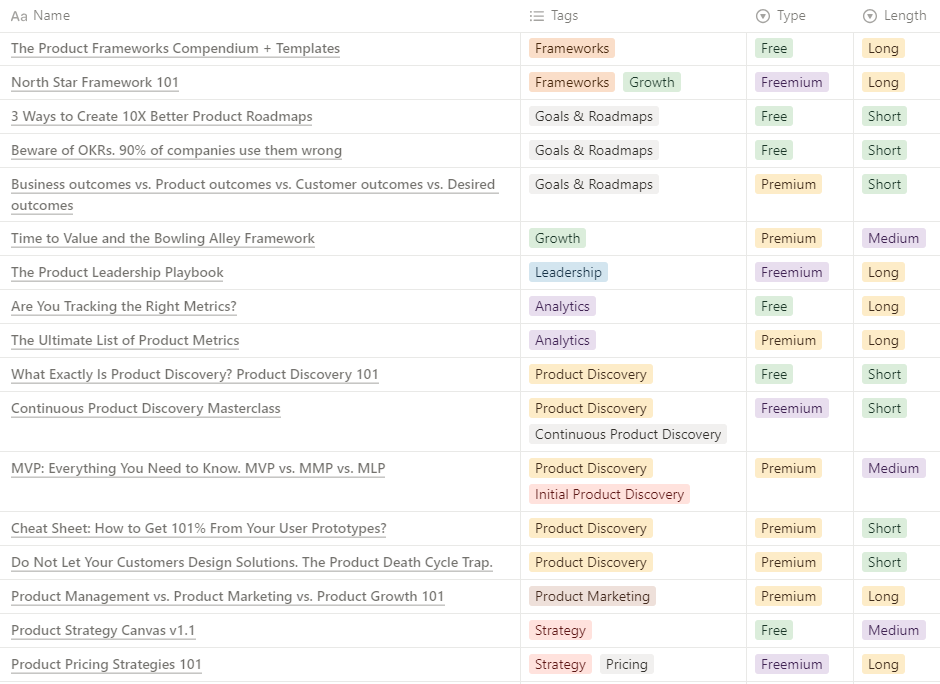The height and width of the screenshot is (684, 940).
Task: Open North Star Framework 101 page
Action: coord(95,83)
